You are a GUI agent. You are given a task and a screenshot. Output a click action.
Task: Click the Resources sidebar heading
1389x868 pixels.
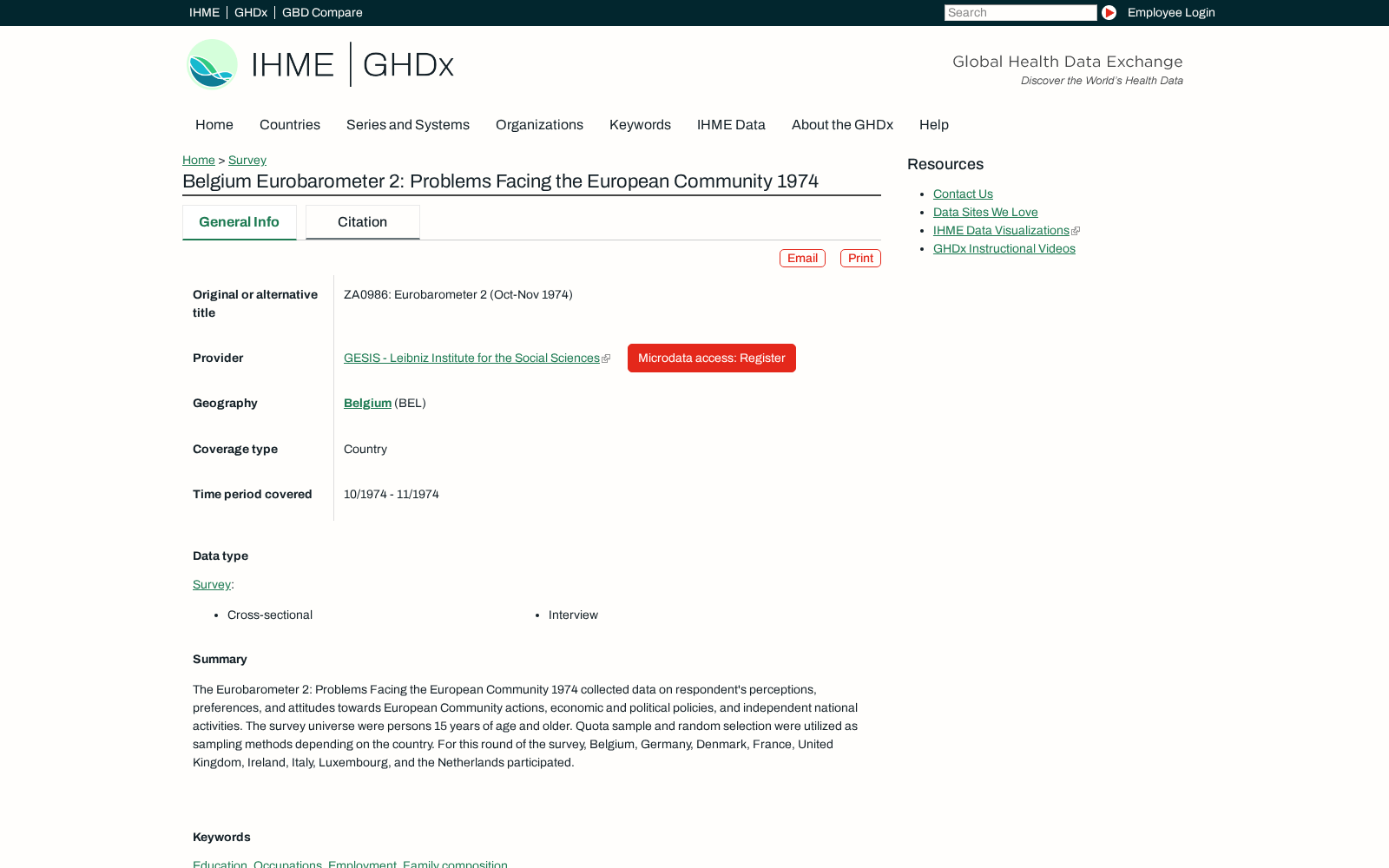click(945, 165)
